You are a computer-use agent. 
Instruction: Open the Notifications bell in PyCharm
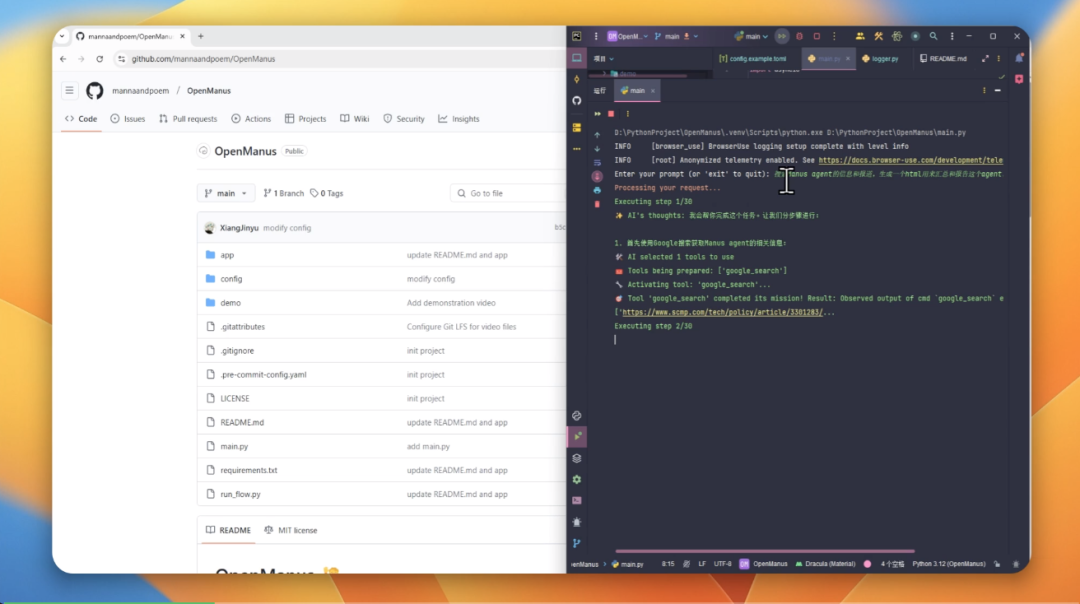[1019, 59]
